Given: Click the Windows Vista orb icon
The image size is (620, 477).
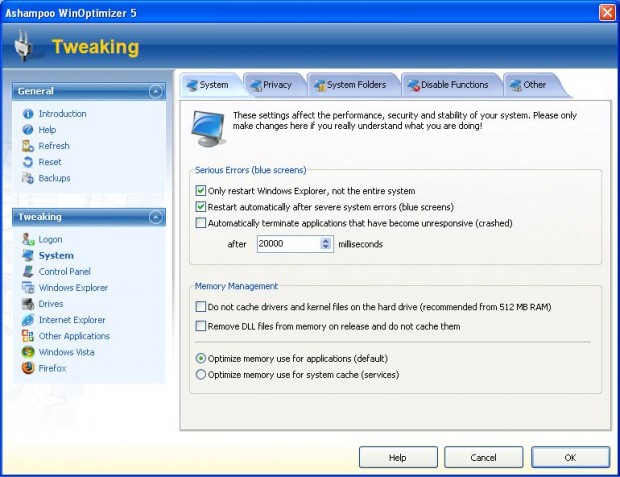Looking at the screenshot, I should click(x=28, y=352).
